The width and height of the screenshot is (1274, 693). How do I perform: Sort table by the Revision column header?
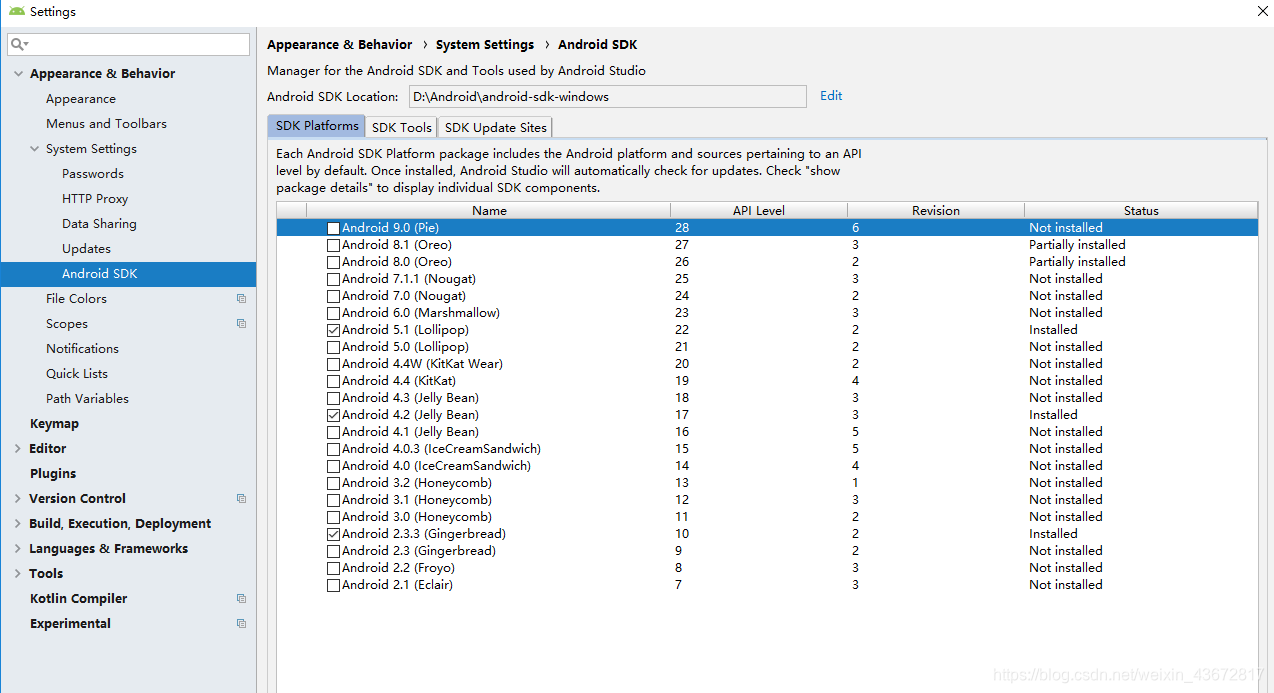[936, 210]
